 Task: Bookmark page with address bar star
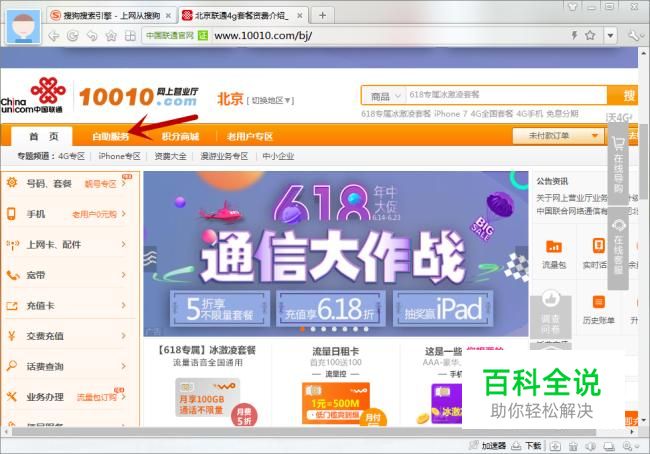pos(590,35)
